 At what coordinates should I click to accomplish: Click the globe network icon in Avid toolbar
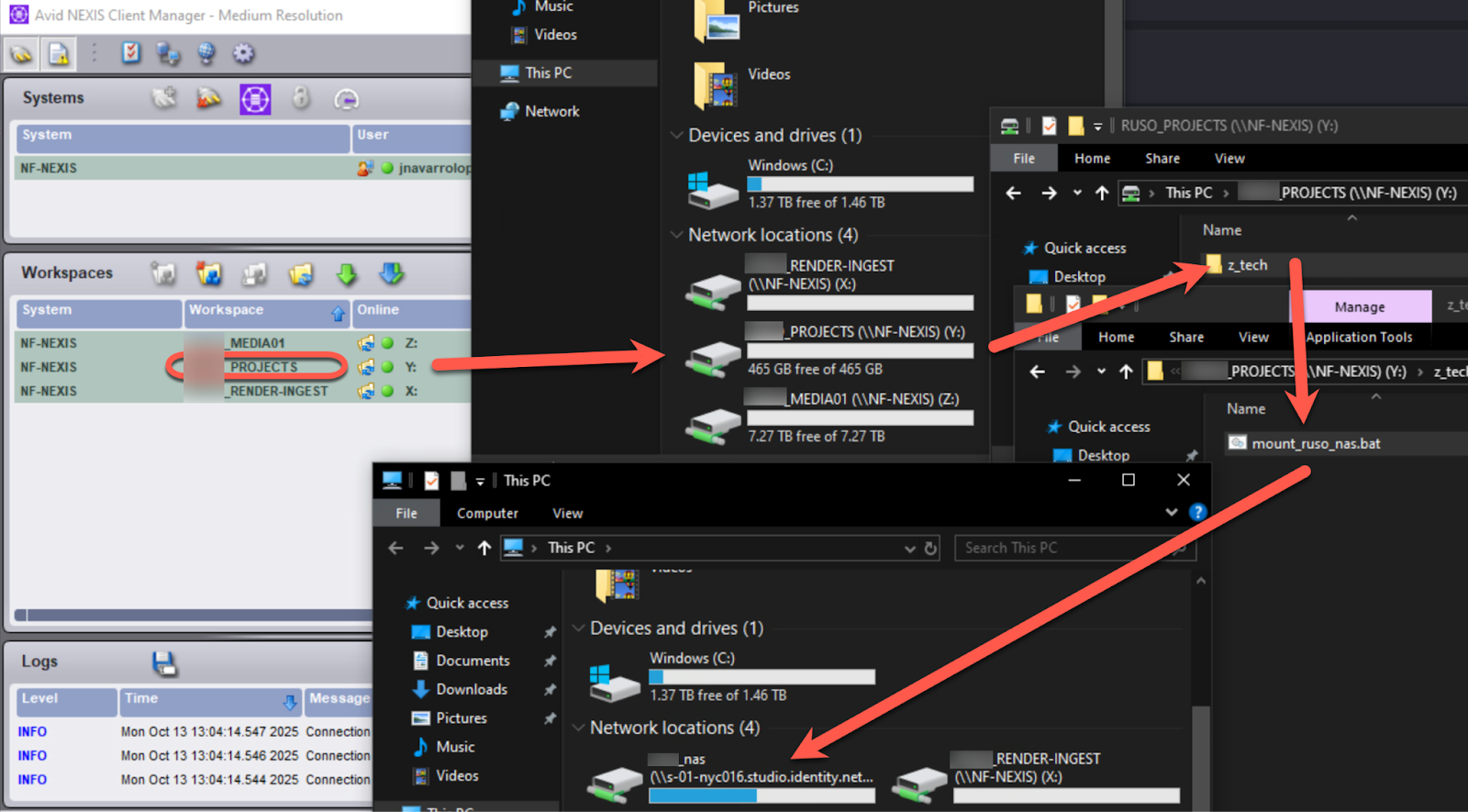[x=206, y=54]
